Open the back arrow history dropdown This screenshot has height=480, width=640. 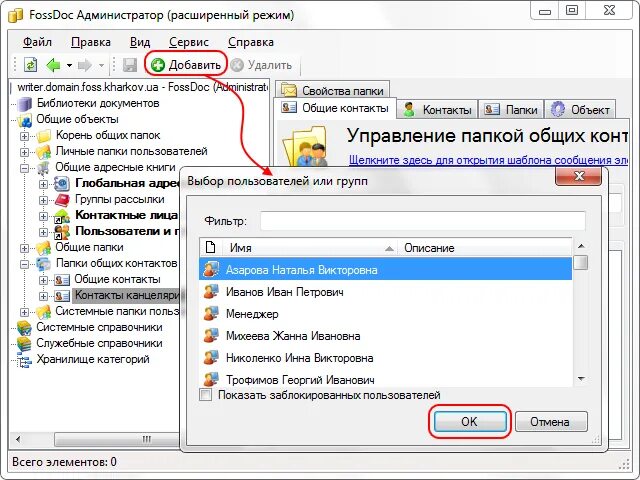pos(69,65)
